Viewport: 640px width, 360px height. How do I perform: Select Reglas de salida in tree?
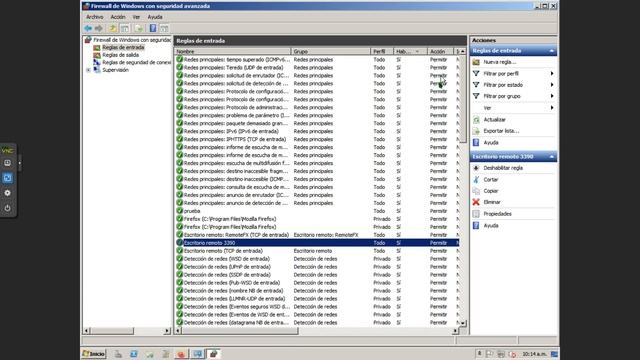point(120,55)
